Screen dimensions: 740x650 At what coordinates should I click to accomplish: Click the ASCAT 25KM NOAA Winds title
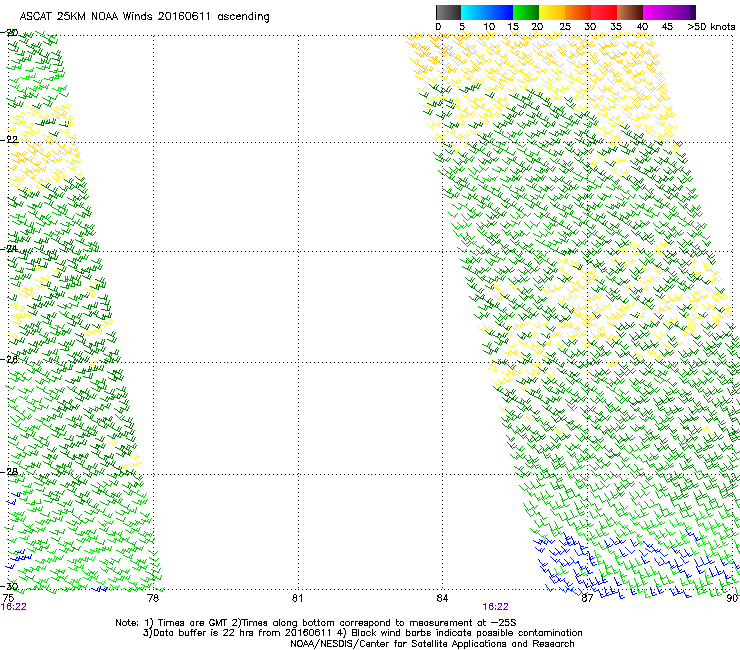point(144,17)
